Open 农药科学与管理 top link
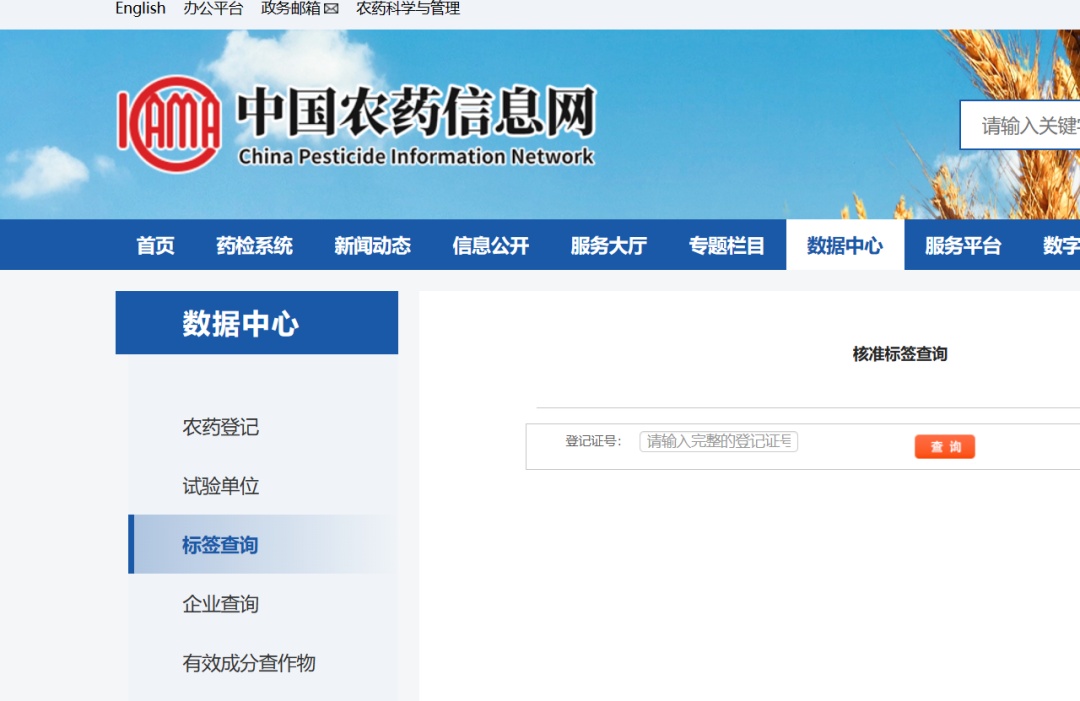Viewport: 1080px width, 701px height. pyautogui.click(x=408, y=9)
